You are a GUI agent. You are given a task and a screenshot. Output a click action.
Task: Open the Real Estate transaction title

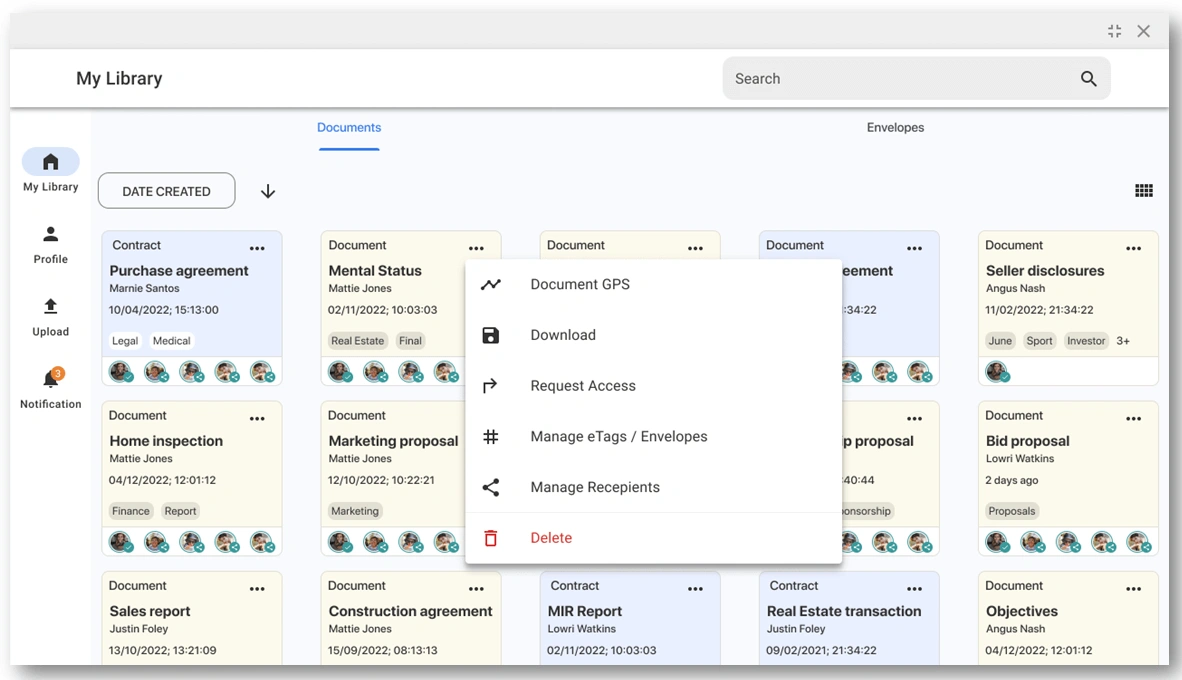844,611
